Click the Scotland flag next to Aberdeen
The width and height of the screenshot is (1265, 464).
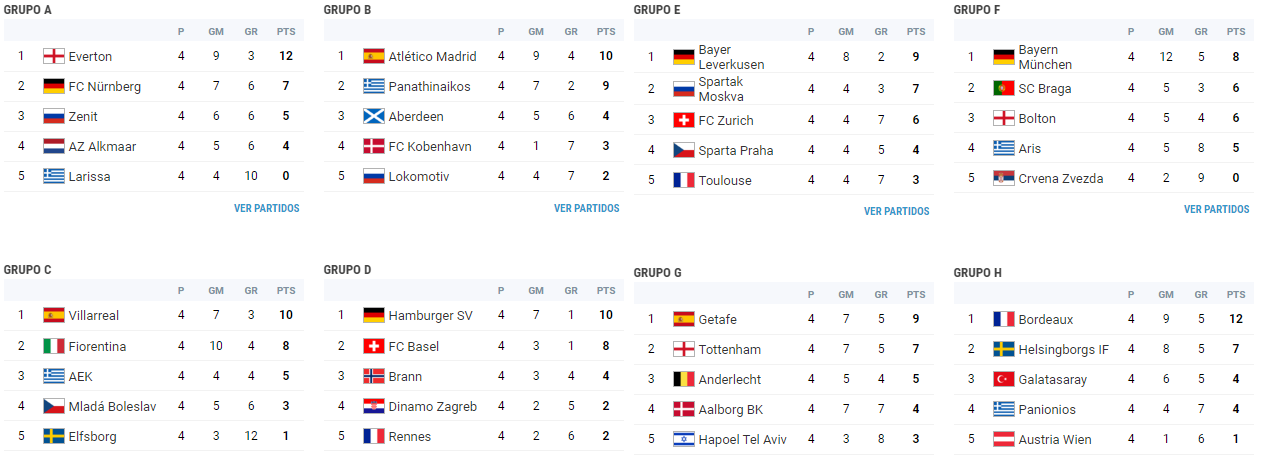click(x=374, y=116)
